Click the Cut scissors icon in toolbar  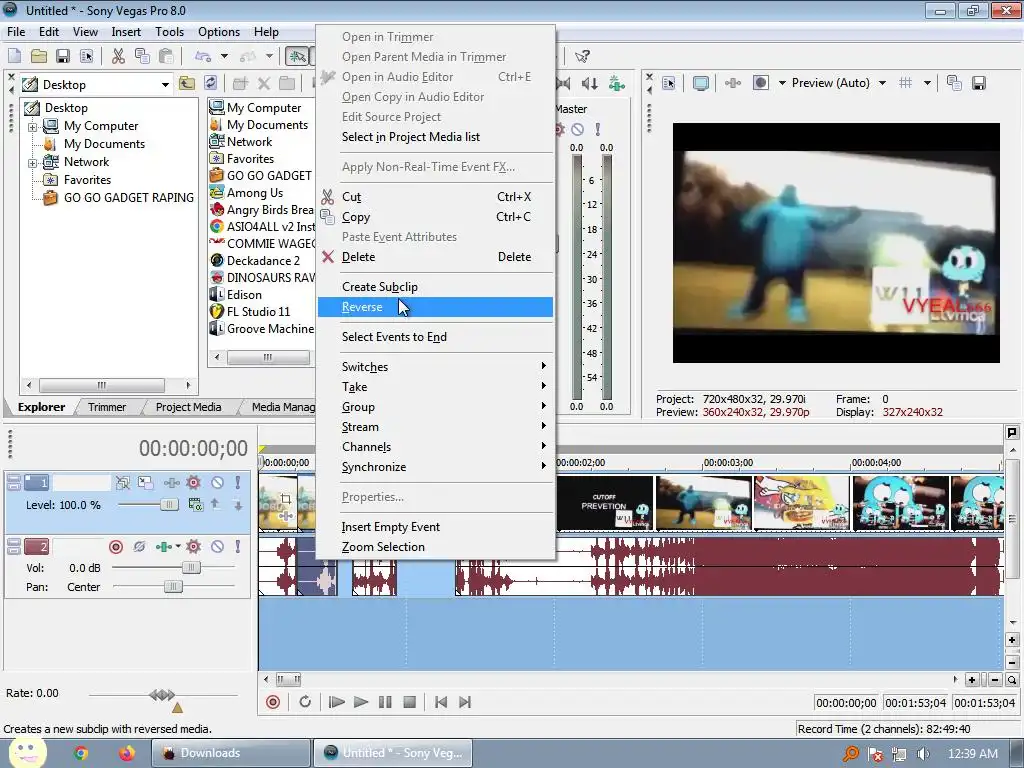tap(118, 56)
